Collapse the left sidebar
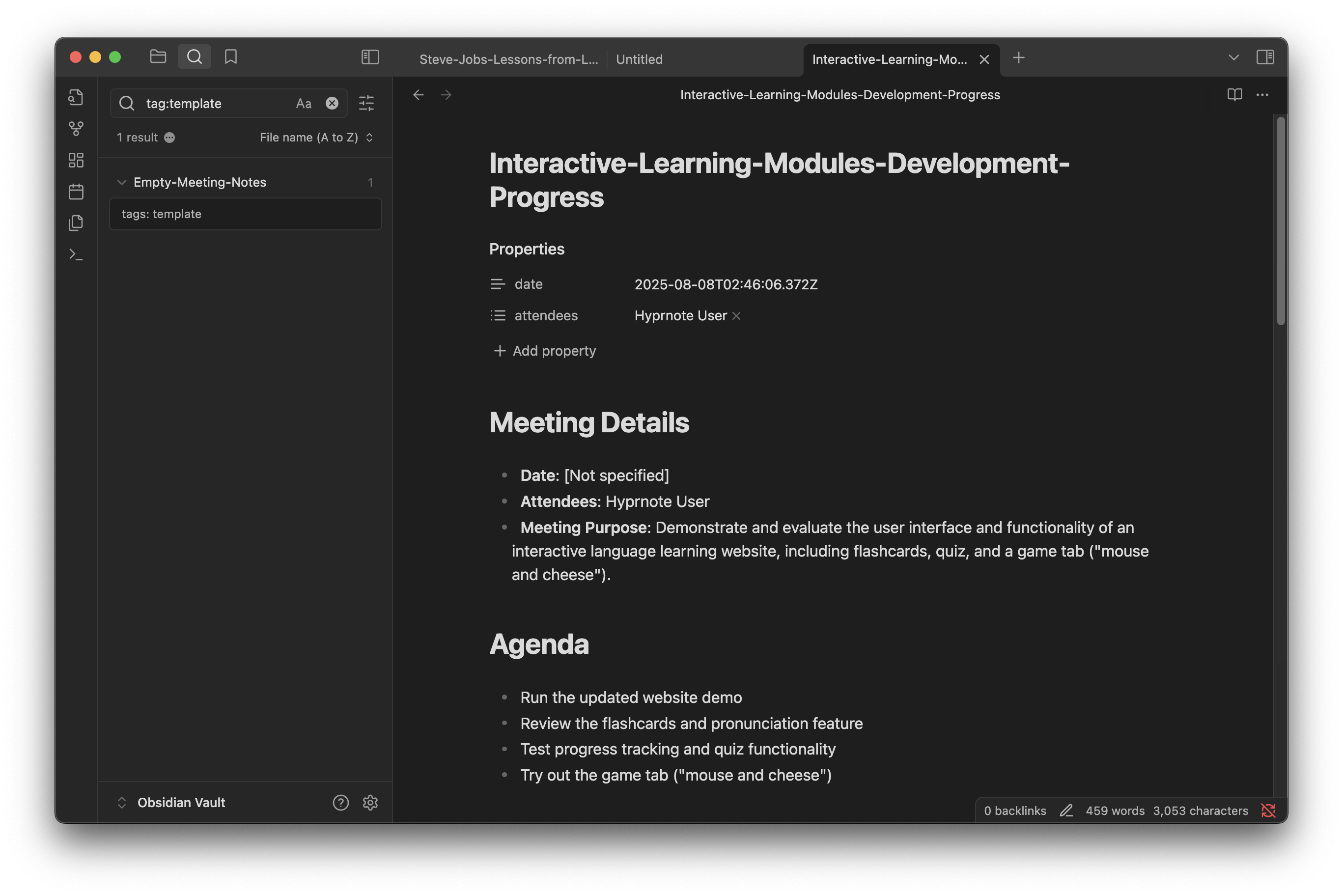 [370, 57]
